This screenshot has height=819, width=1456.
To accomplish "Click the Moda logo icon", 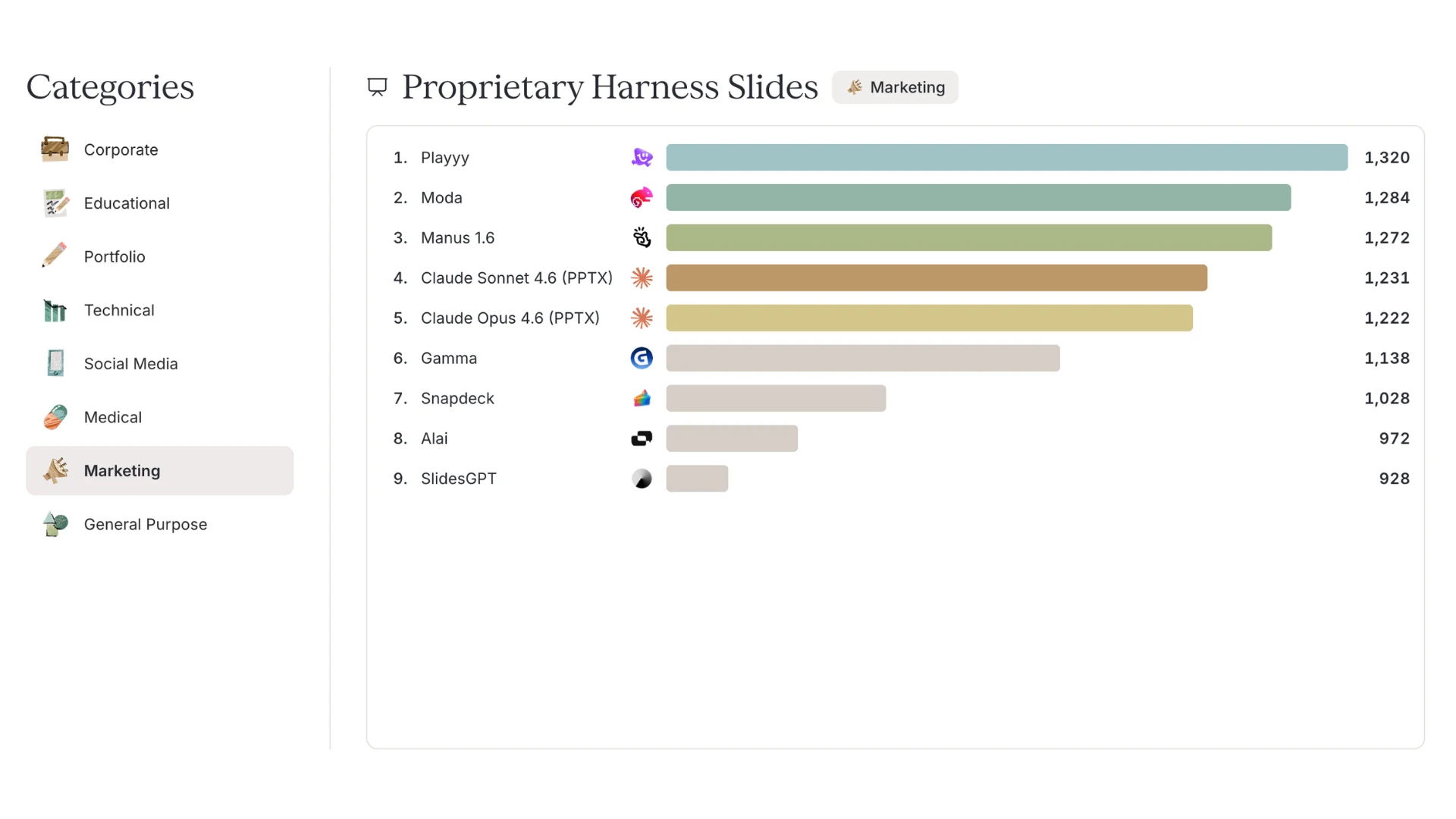I will (642, 198).
